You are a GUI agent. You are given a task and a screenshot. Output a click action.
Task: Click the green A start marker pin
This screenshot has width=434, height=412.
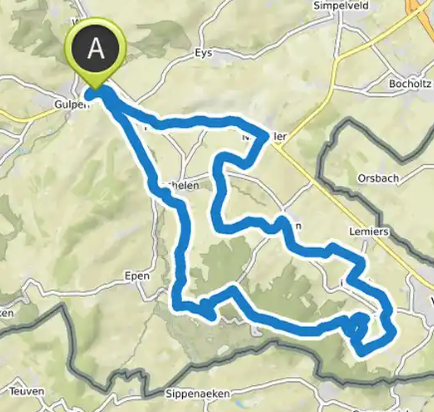point(95,50)
